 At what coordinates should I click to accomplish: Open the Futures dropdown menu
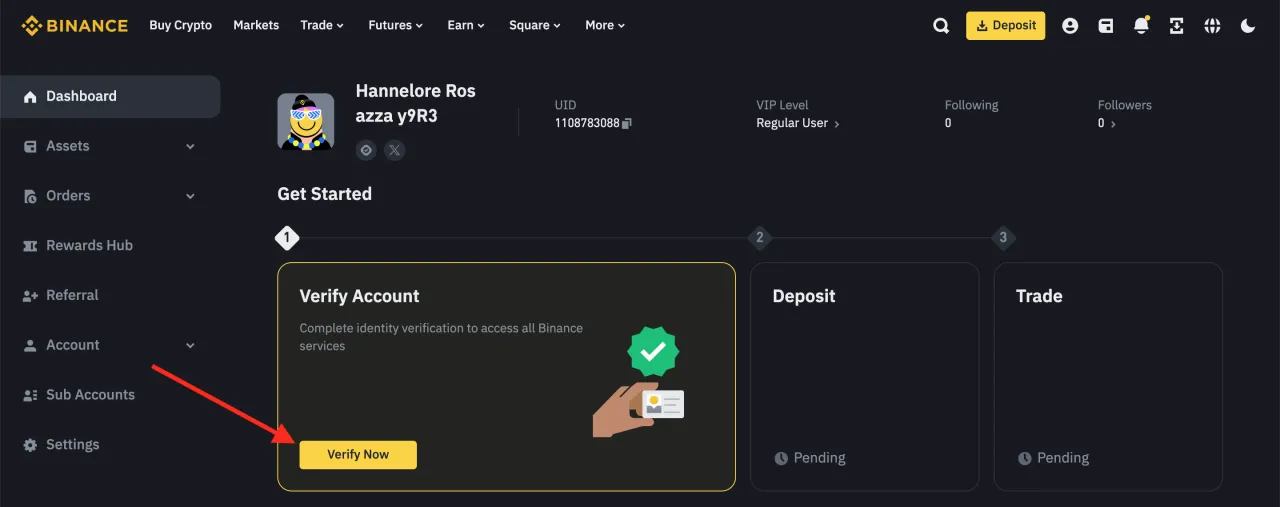pos(395,25)
